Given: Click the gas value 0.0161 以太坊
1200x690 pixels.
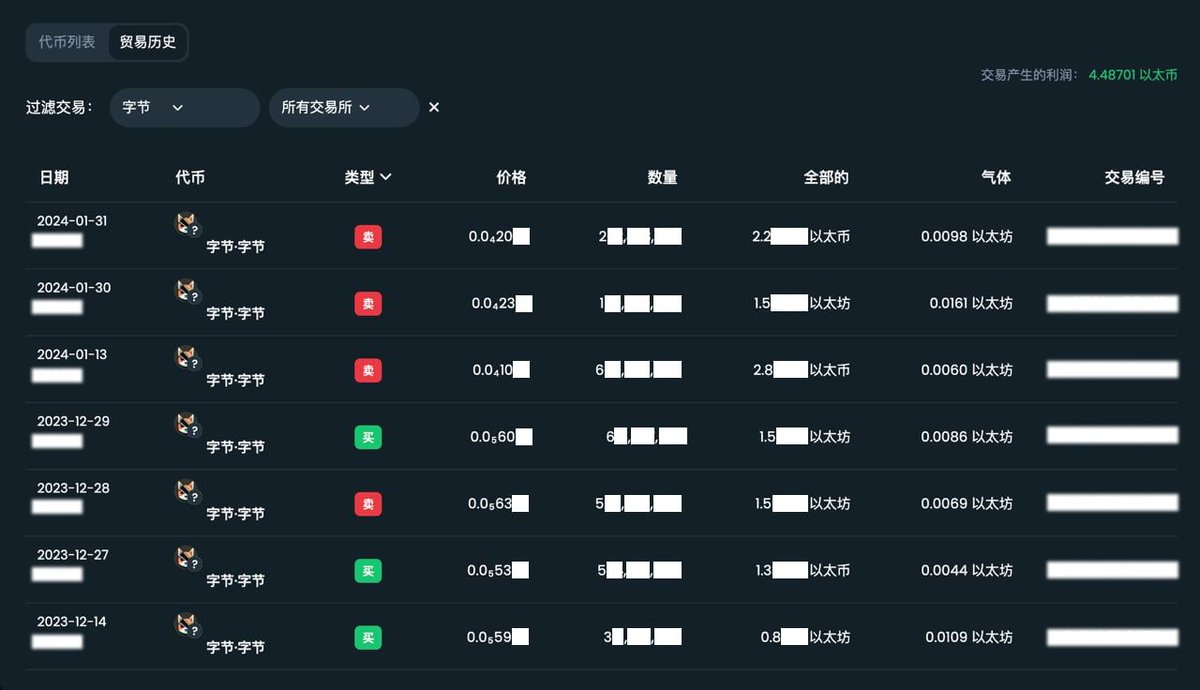Looking at the screenshot, I should click(x=971, y=303).
